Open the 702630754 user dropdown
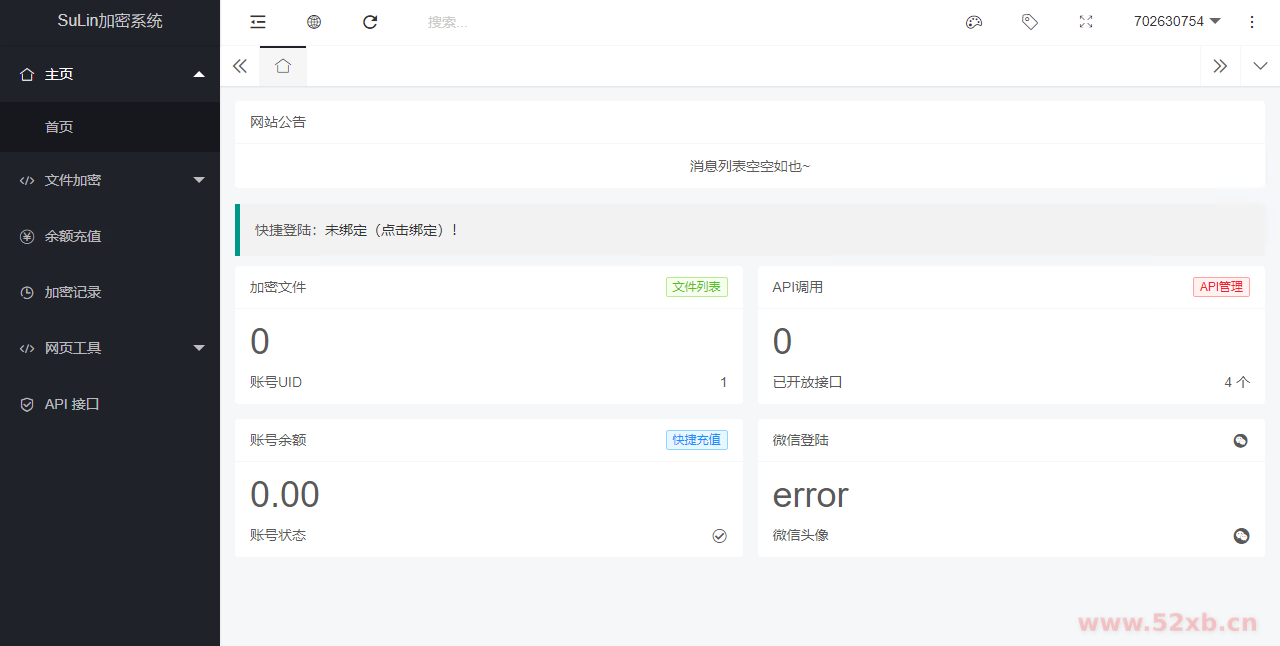Viewport: 1280px width, 646px height. (1177, 22)
